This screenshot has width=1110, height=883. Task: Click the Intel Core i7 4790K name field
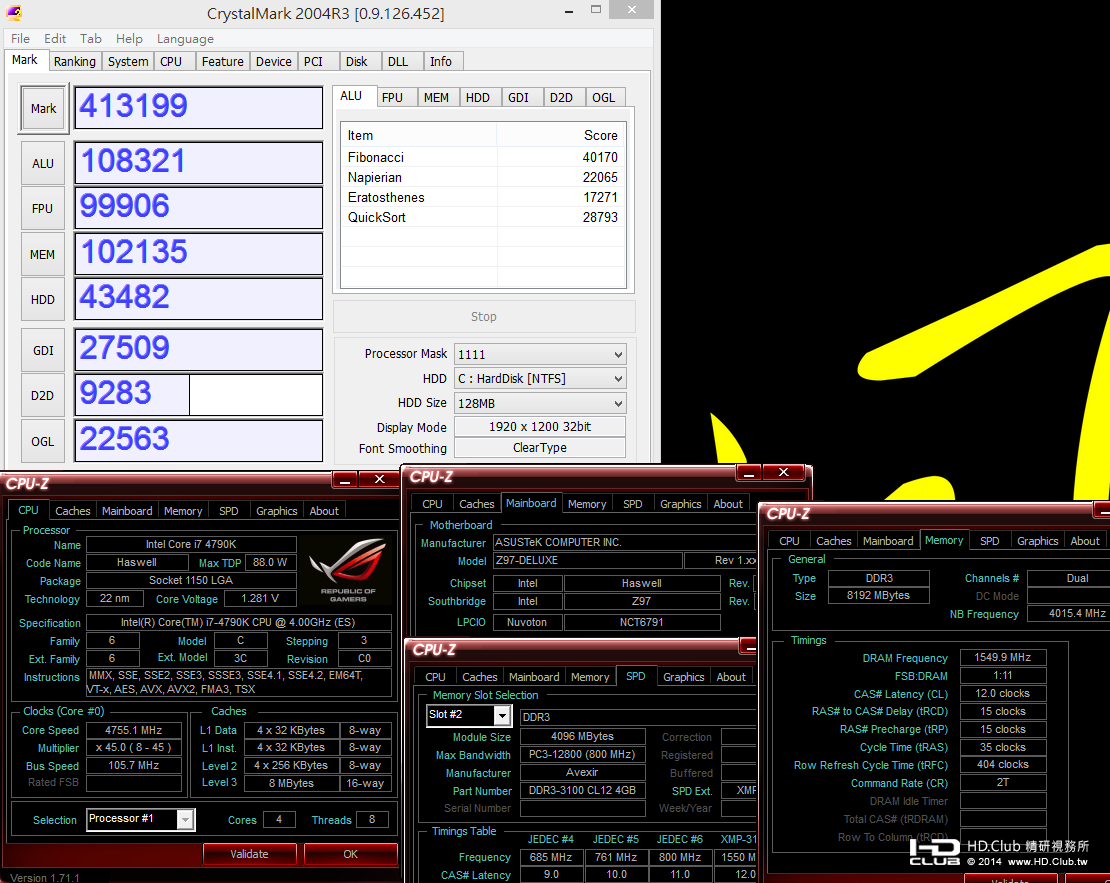pos(191,544)
